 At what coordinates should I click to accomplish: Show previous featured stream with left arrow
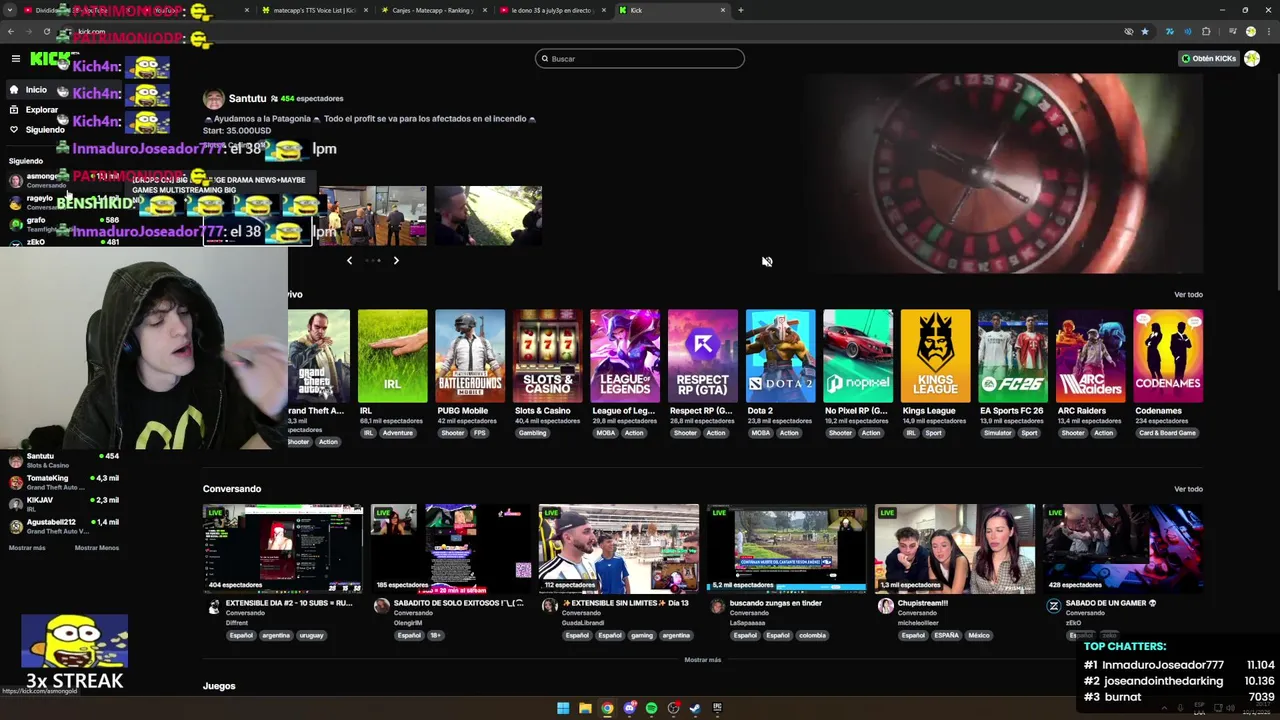[349, 261]
